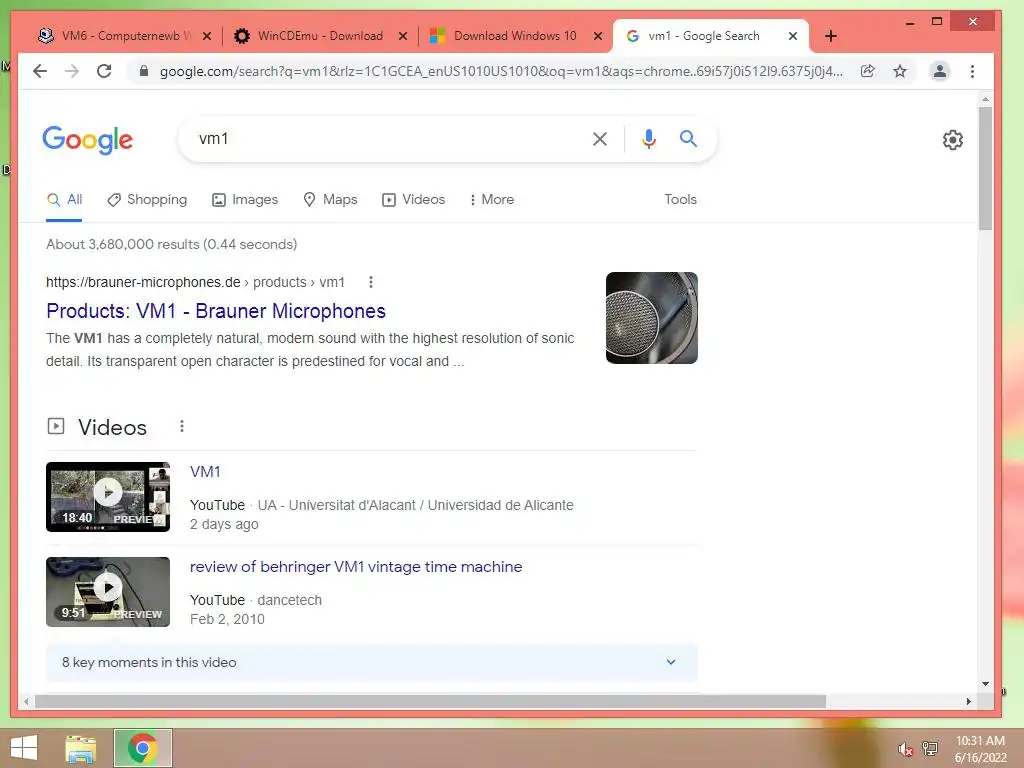The image size is (1024, 768).
Task: Click the horizontal scroll left arrow
Action: tap(26, 701)
